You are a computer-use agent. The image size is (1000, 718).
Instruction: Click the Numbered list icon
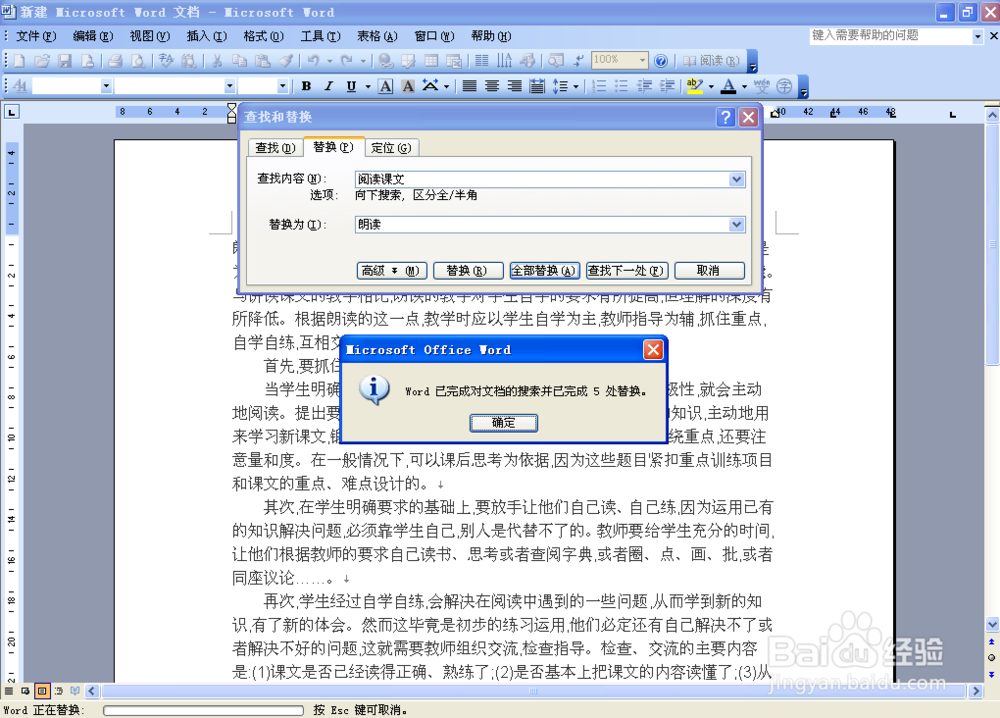(x=599, y=85)
